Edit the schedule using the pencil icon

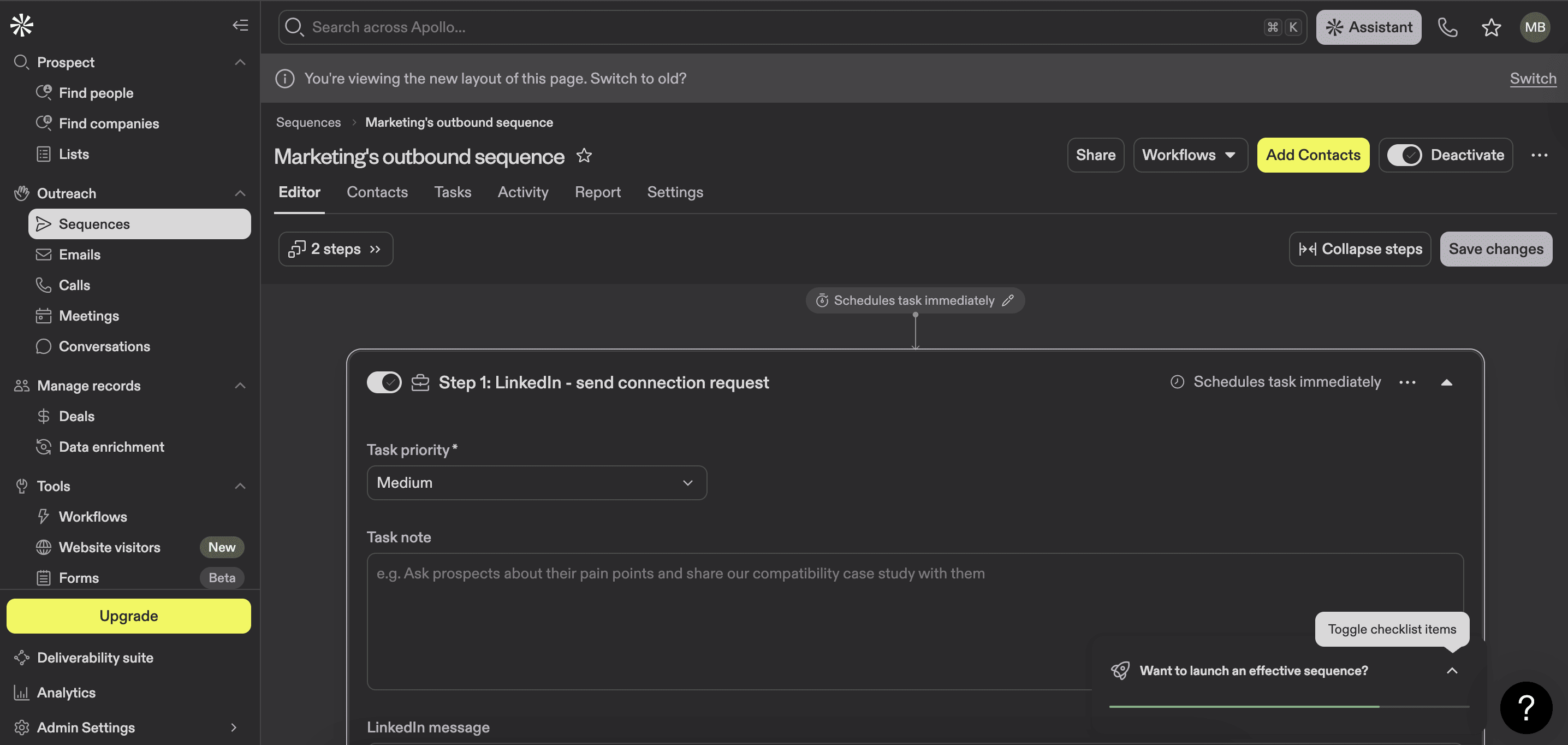point(1008,300)
